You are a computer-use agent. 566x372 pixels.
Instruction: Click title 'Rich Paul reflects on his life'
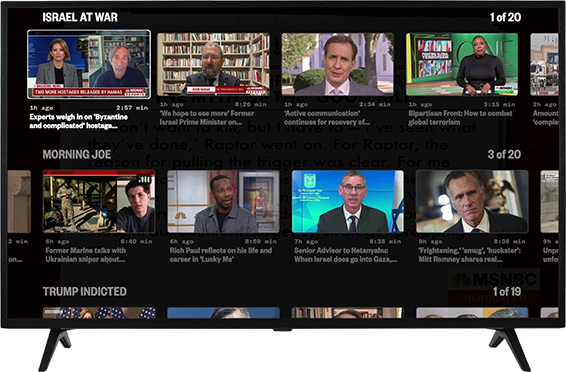click(221, 255)
